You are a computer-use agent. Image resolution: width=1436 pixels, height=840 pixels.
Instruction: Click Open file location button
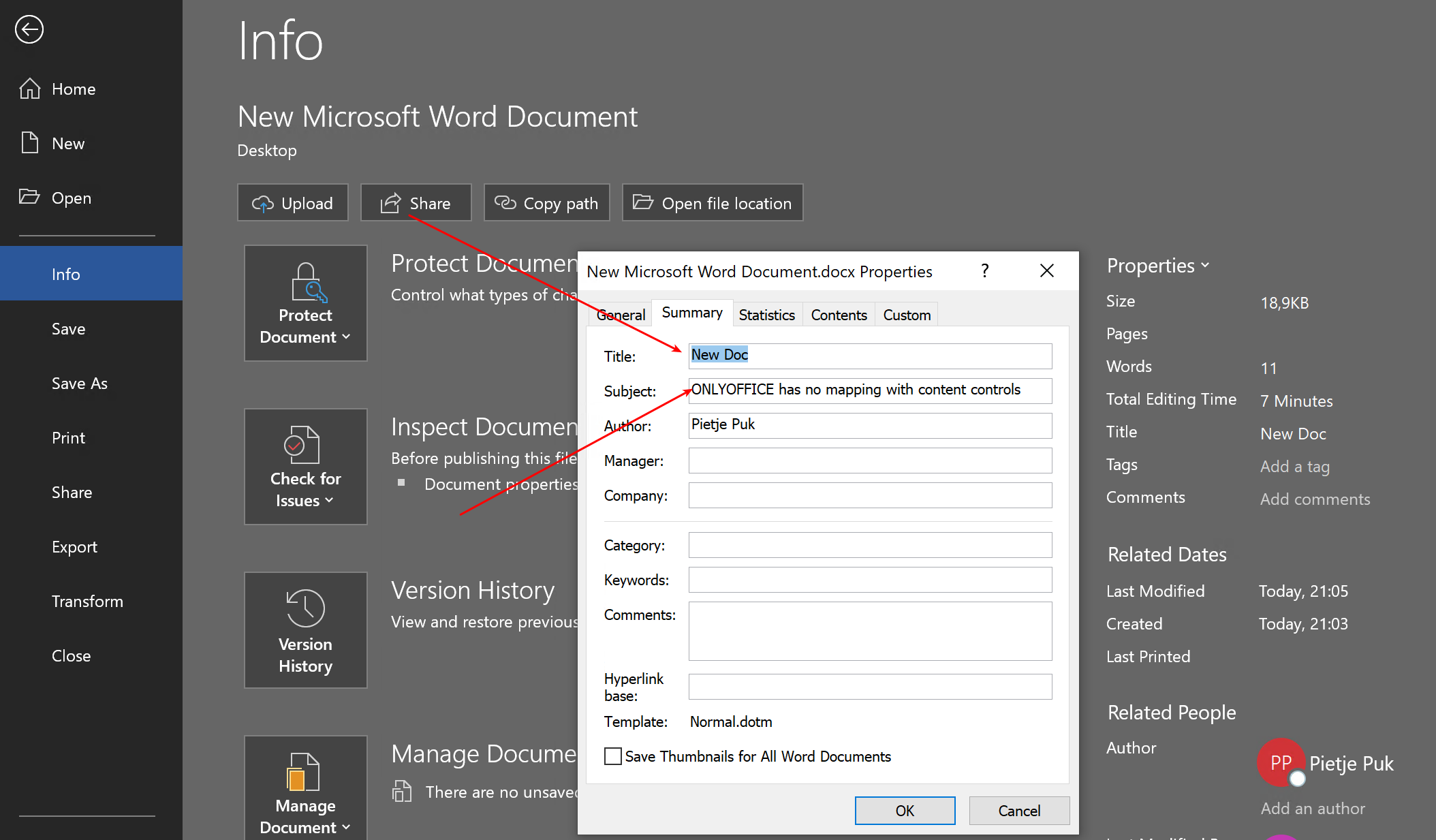(x=713, y=203)
